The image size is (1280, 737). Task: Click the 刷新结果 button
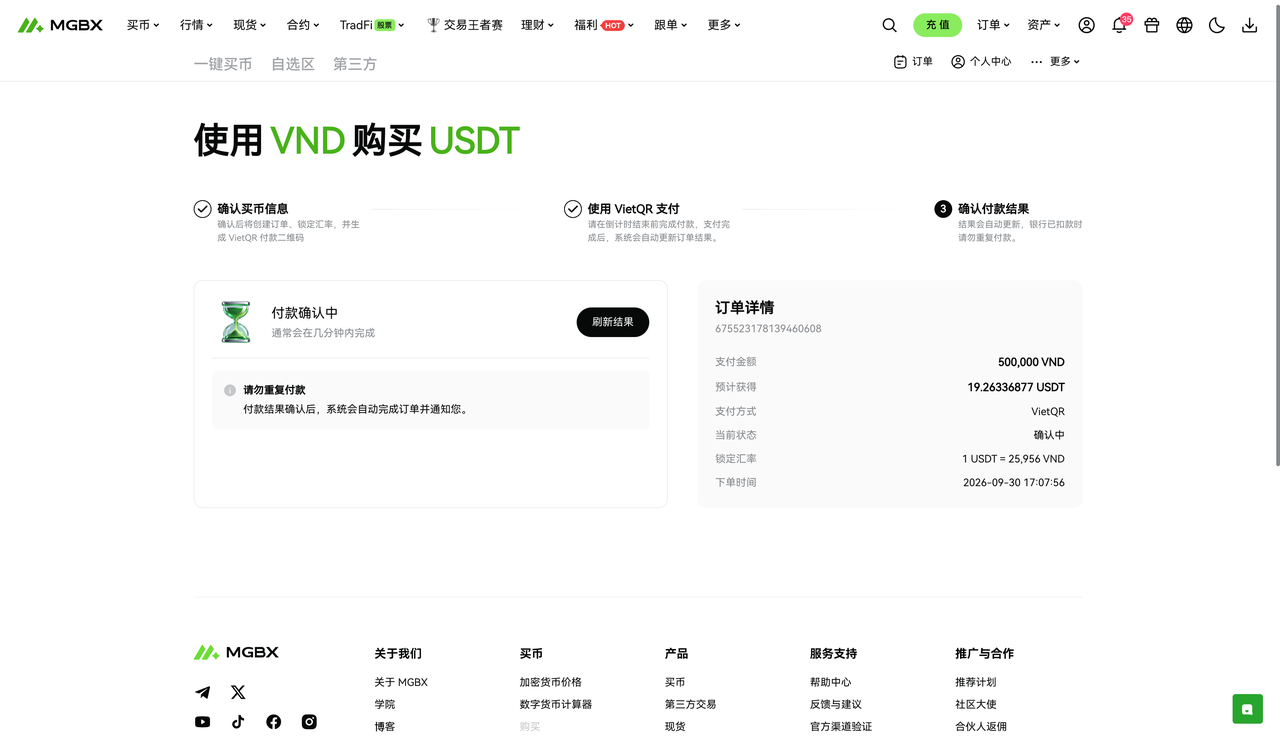pos(613,322)
